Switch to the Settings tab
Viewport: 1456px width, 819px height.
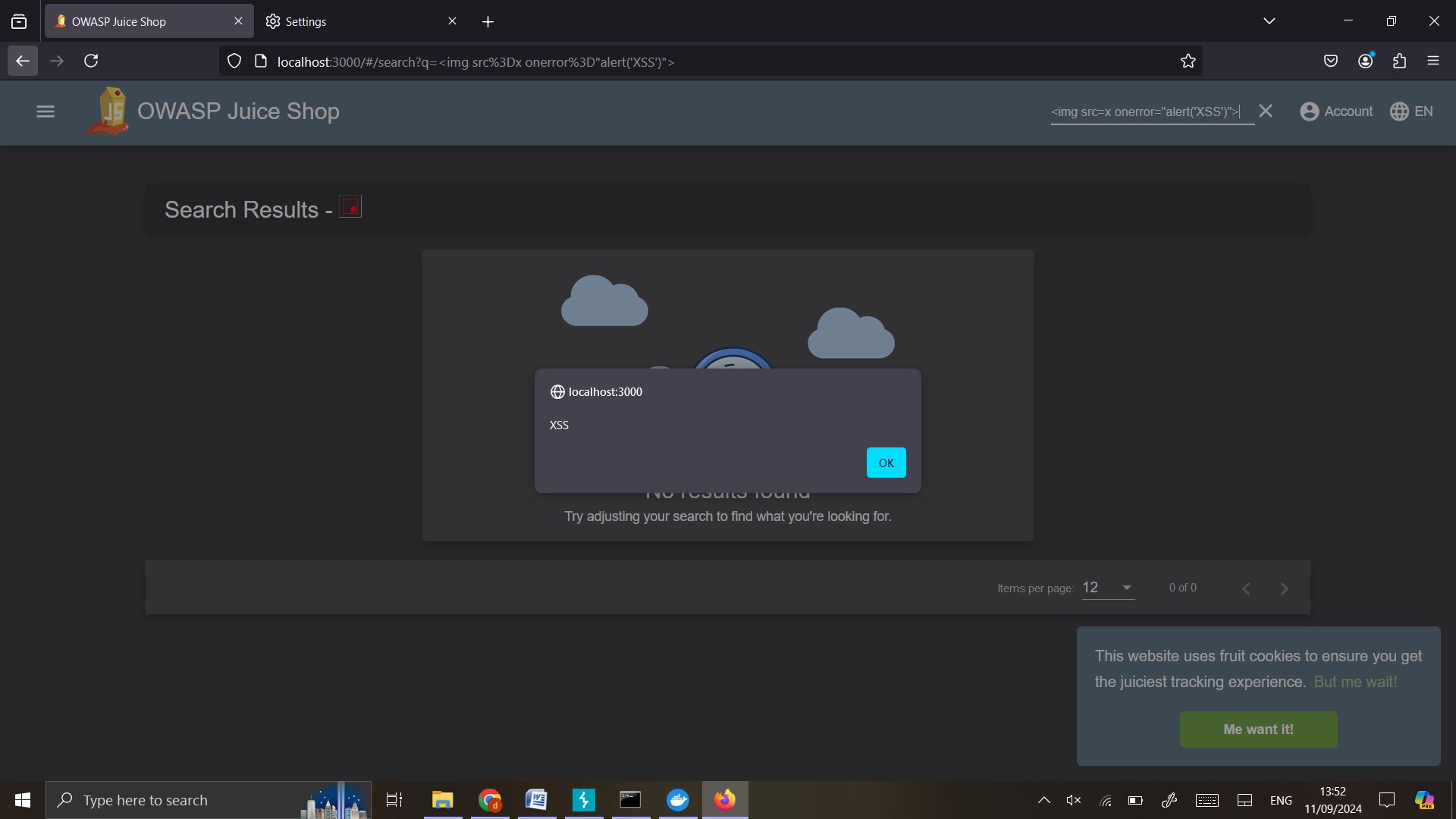(x=356, y=21)
